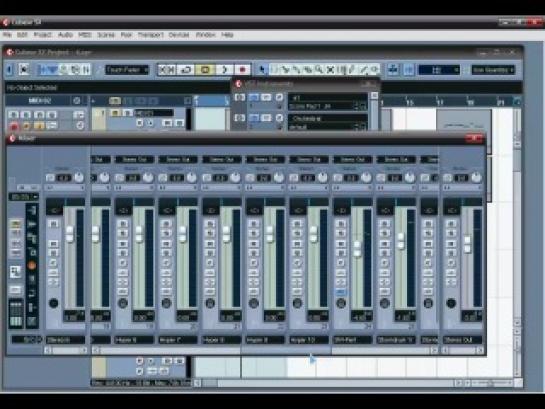Open the Stereo Out routing dropdown above Hyper 10
The image size is (545, 409).
tap(309, 159)
